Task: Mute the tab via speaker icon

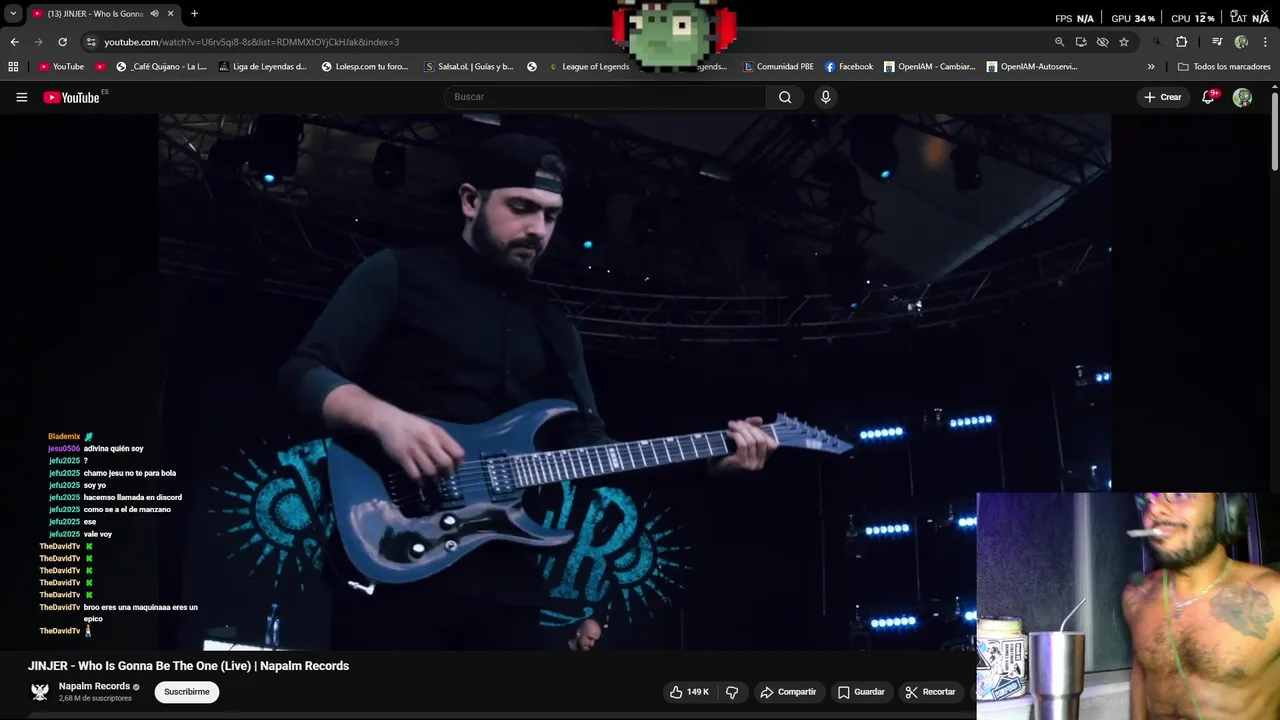Action: 154,14
